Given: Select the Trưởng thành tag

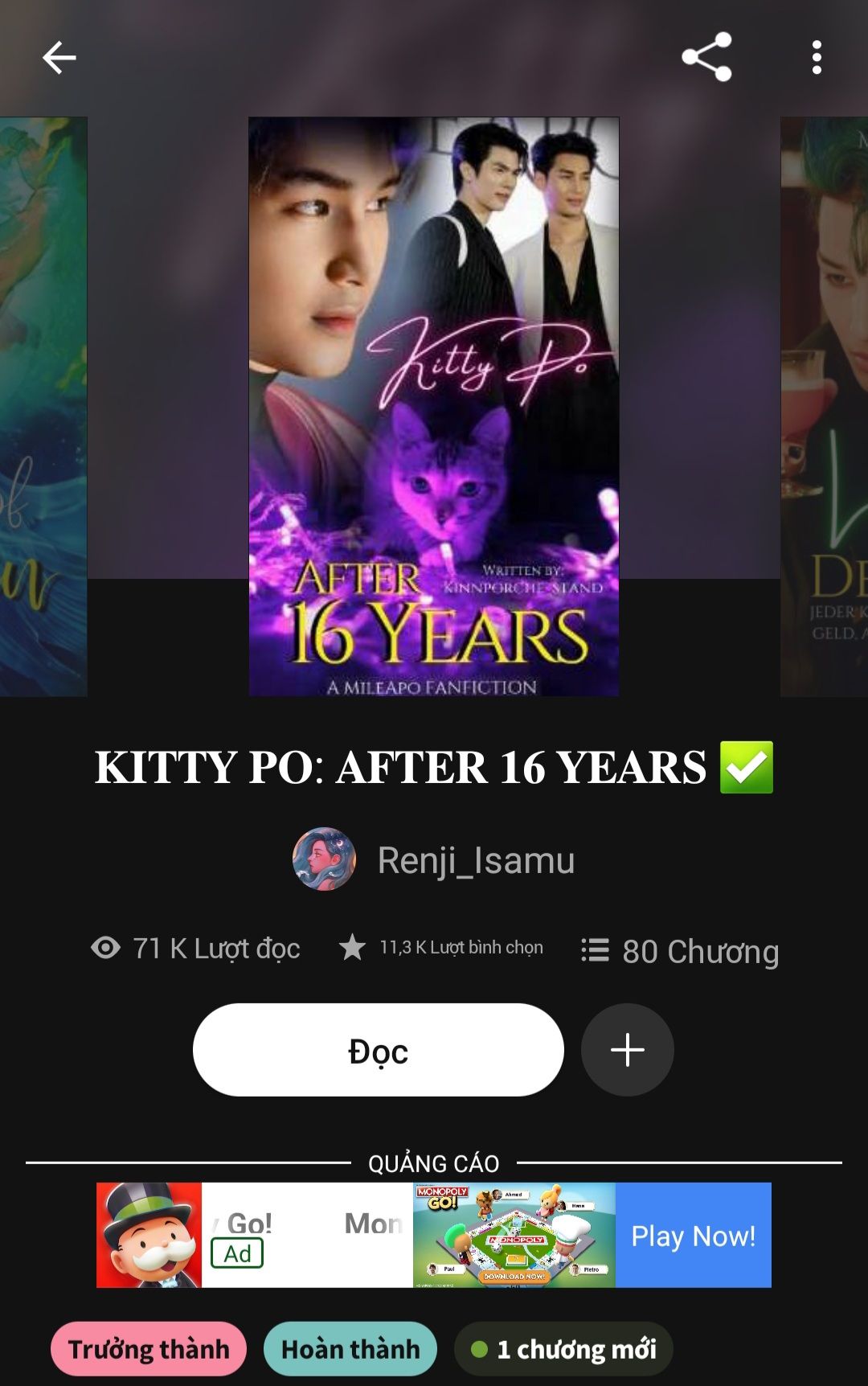Looking at the screenshot, I should tap(149, 1349).
